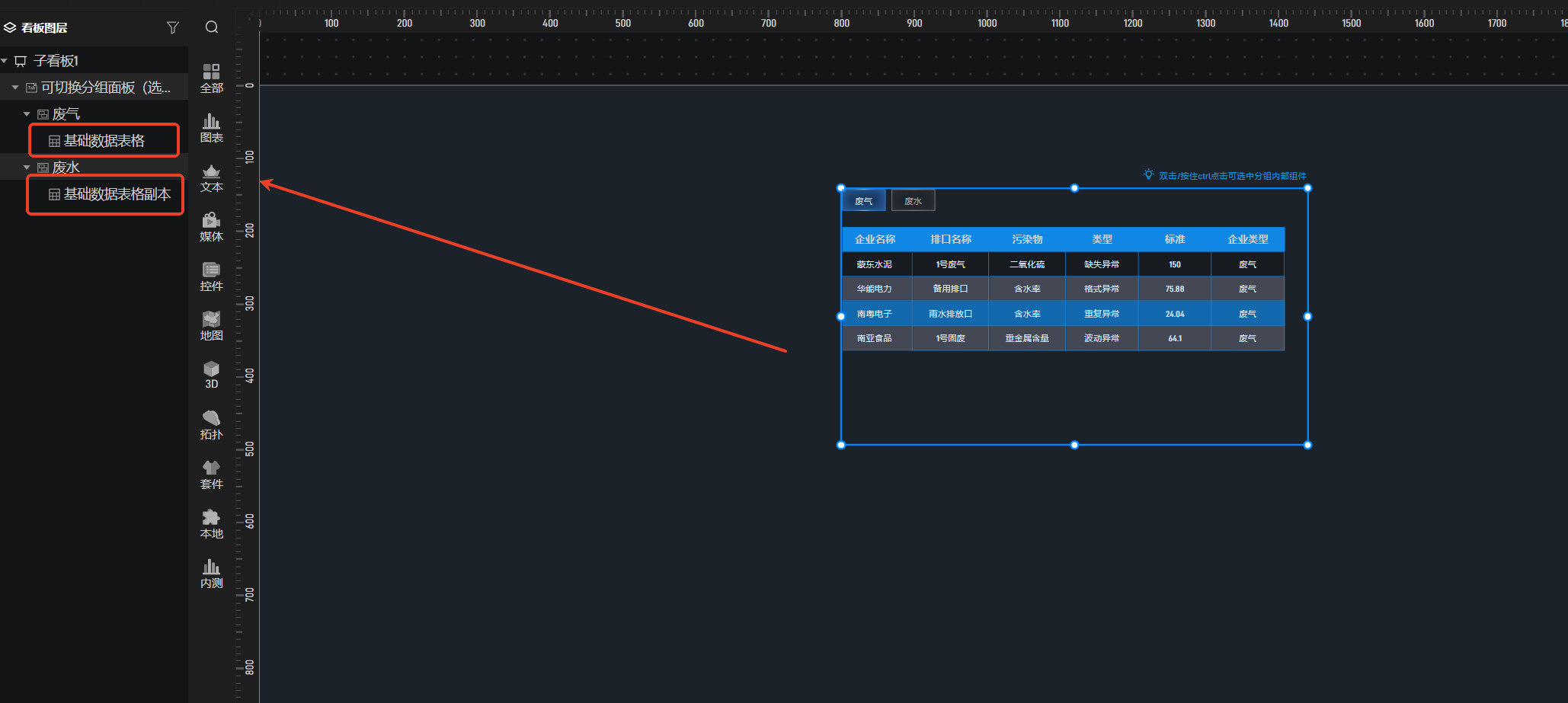Open the 拓扑 topology components
Image resolution: width=1568 pixels, height=703 pixels.
tap(211, 425)
